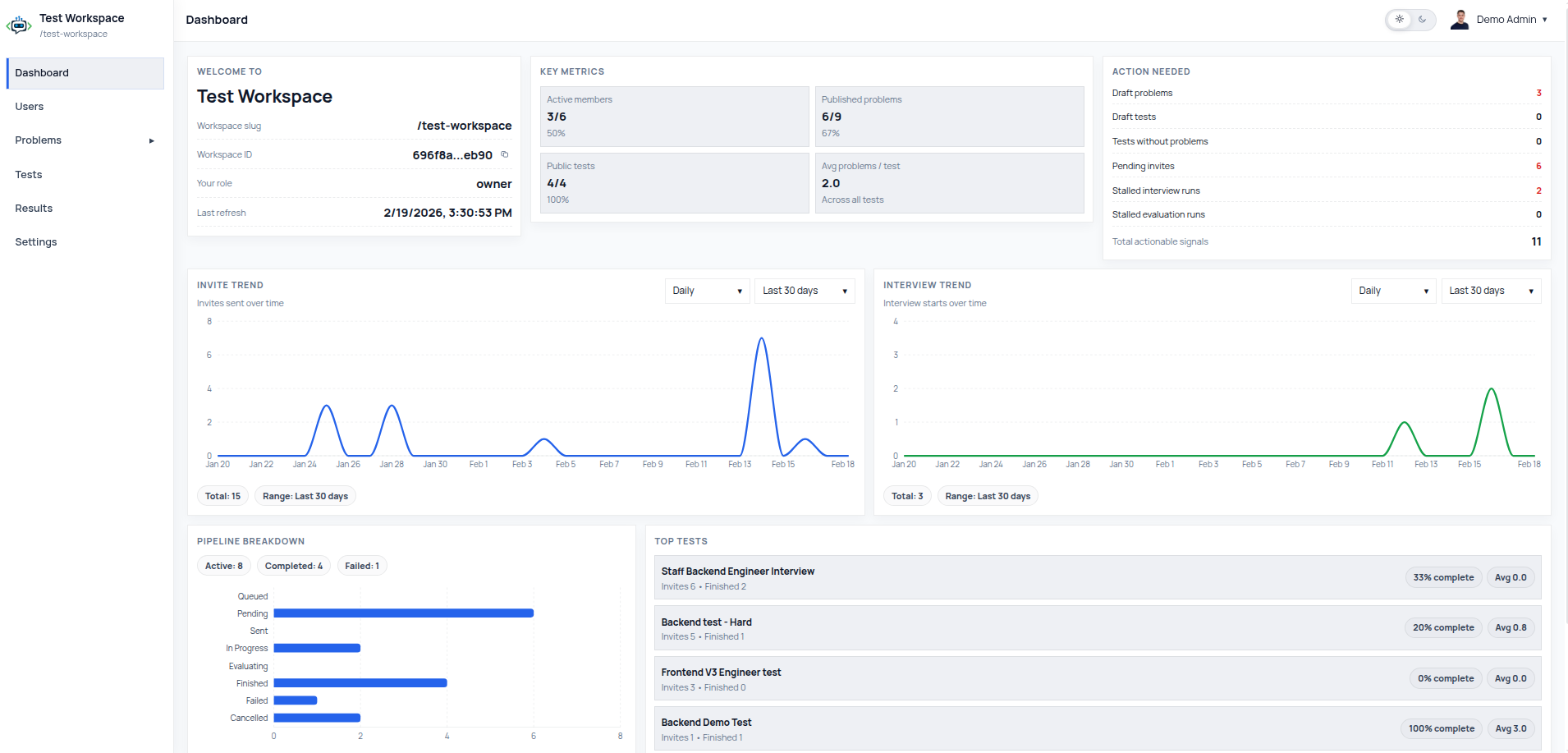Image resolution: width=1568 pixels, height=753 pixels.
Task: Click the Pending bar in pipeline chart
Action: [404, 613]
